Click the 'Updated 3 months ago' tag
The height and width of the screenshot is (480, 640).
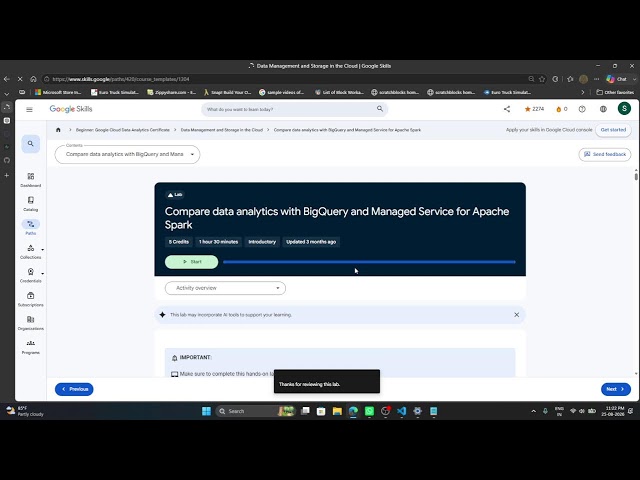pos(311,242)
